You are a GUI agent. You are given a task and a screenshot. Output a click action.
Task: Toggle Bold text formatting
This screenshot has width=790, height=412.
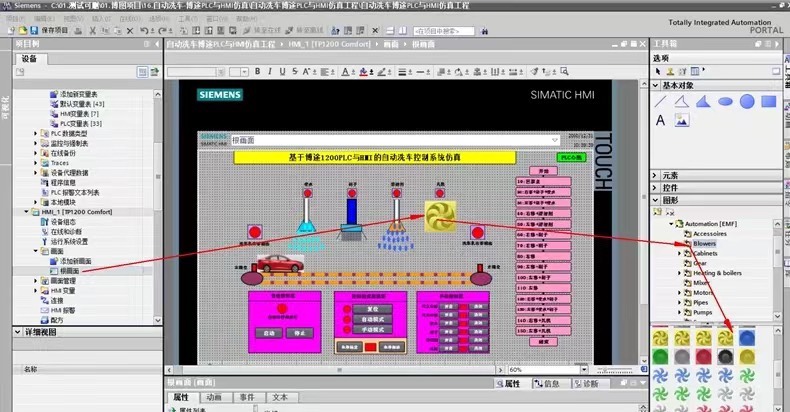click(x=257, y=72)
